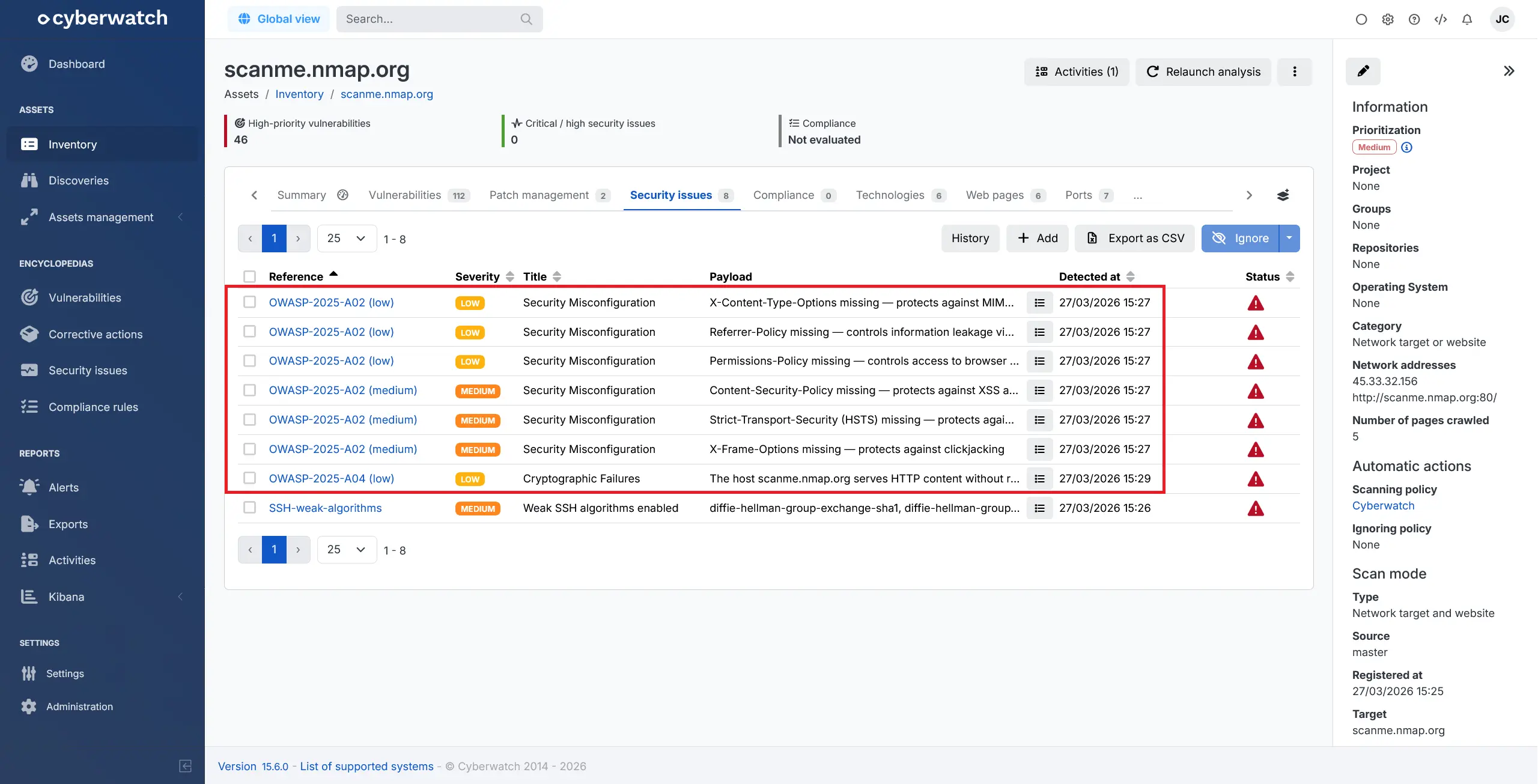
Task: Collapse the right panel with double chevron
Action: pyautogui.click(x=1509, y=71)
